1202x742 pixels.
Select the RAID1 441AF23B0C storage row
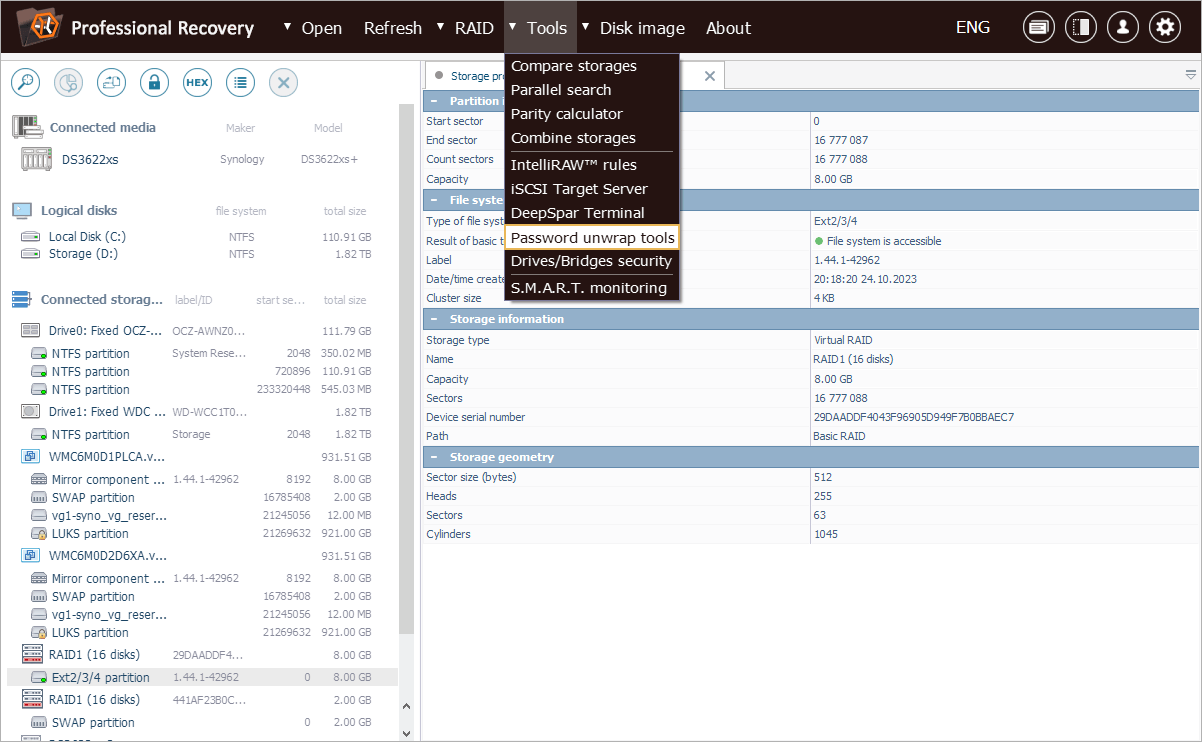point(202,700)
